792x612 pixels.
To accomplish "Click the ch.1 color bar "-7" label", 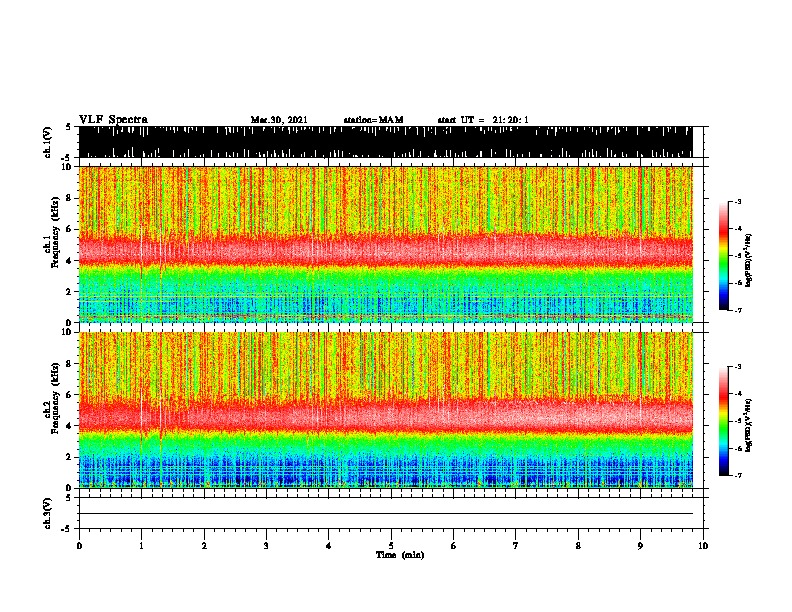I will (738, 310).
